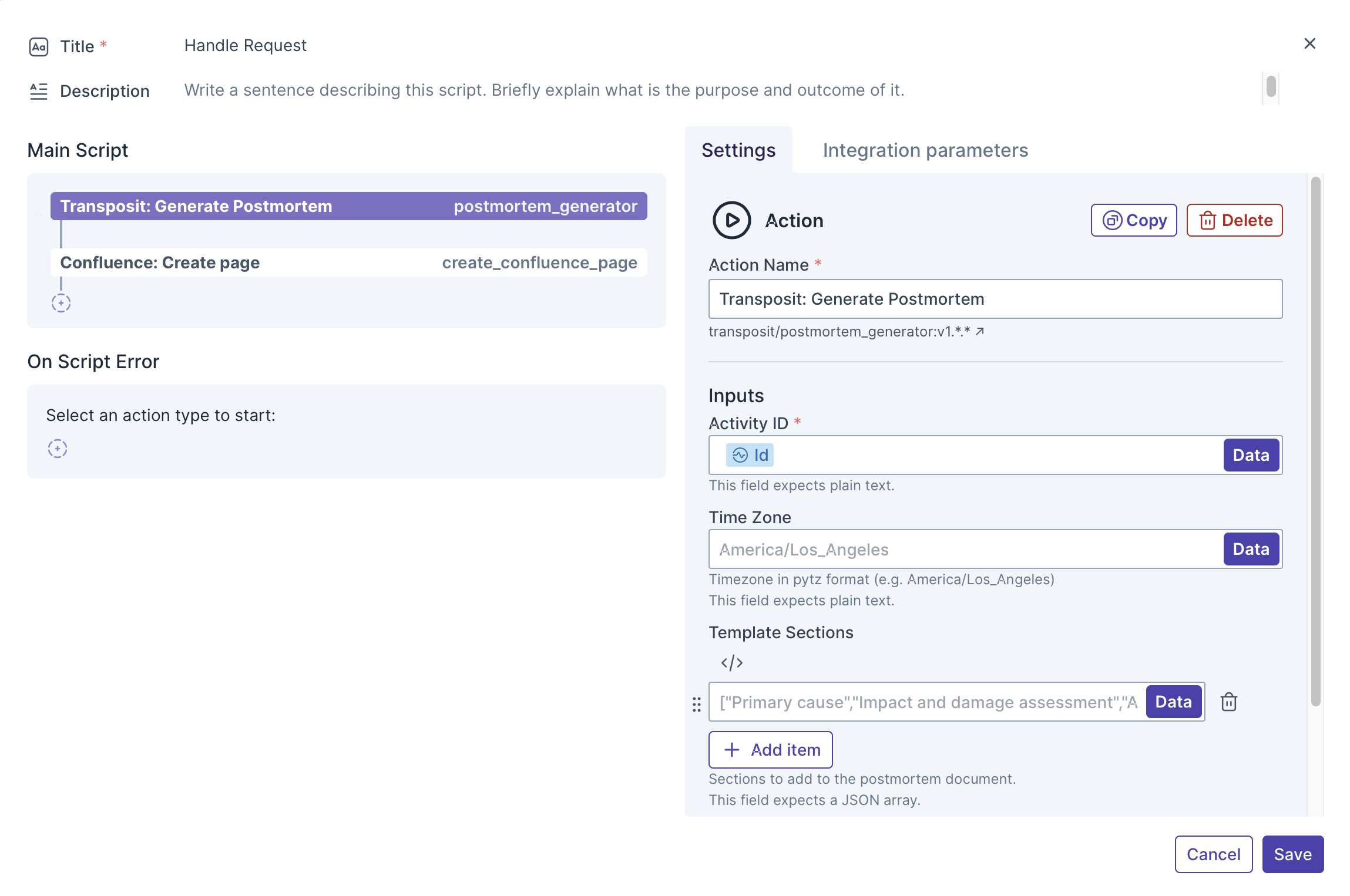
Task: Open Data picker for Template Sections item
Action: (1173, 702)
